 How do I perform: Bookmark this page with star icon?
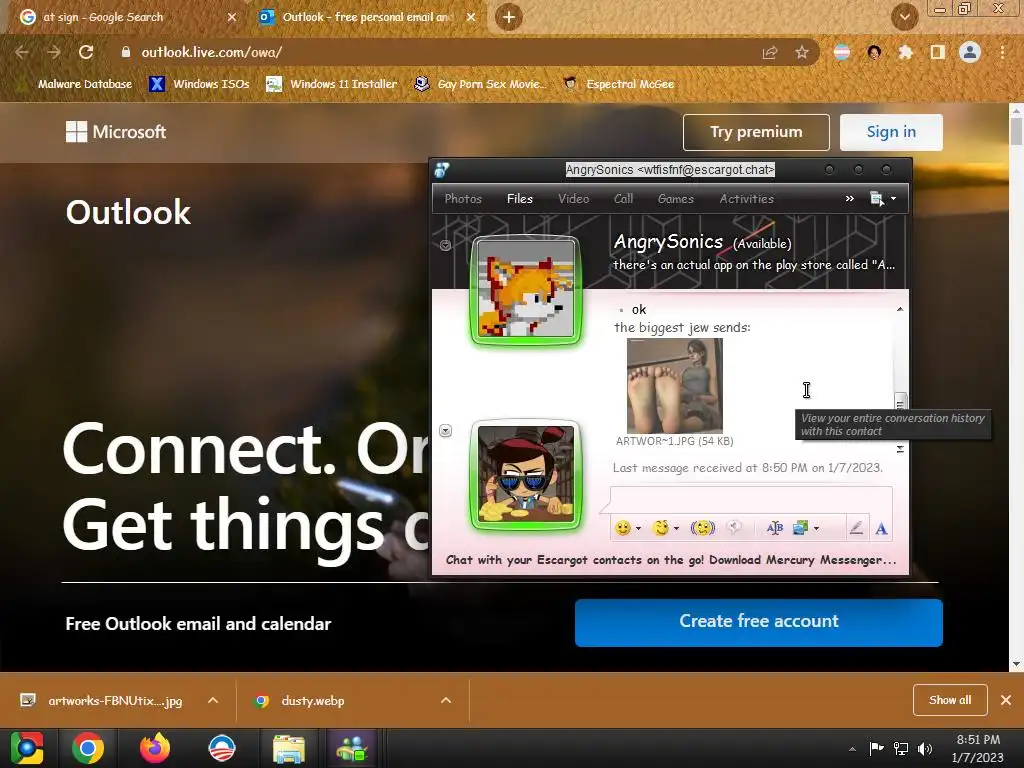pos(802,52)
